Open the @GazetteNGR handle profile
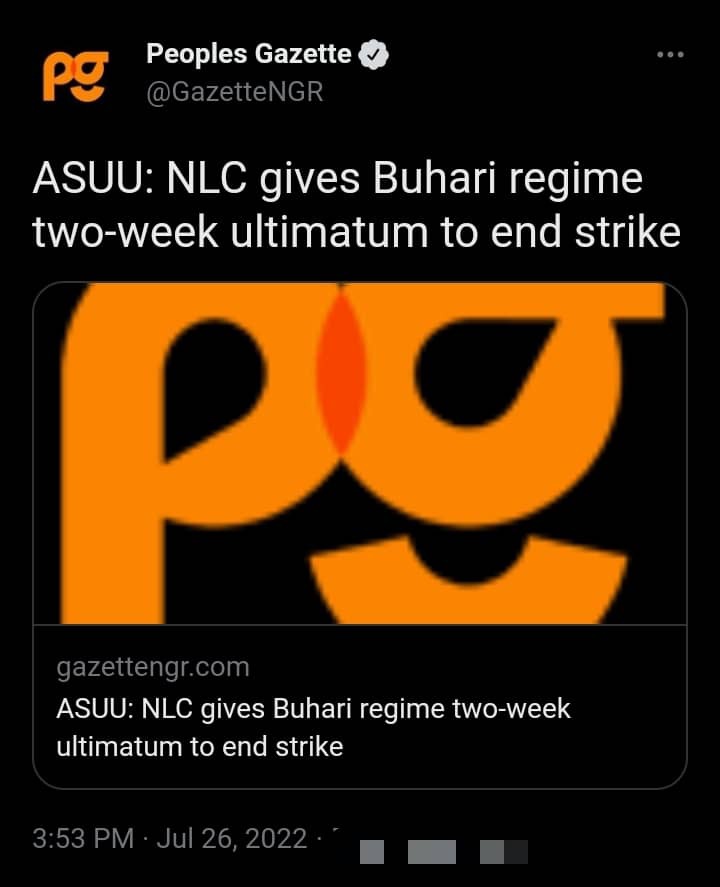 pyautogui.click(x=235, y=92)
